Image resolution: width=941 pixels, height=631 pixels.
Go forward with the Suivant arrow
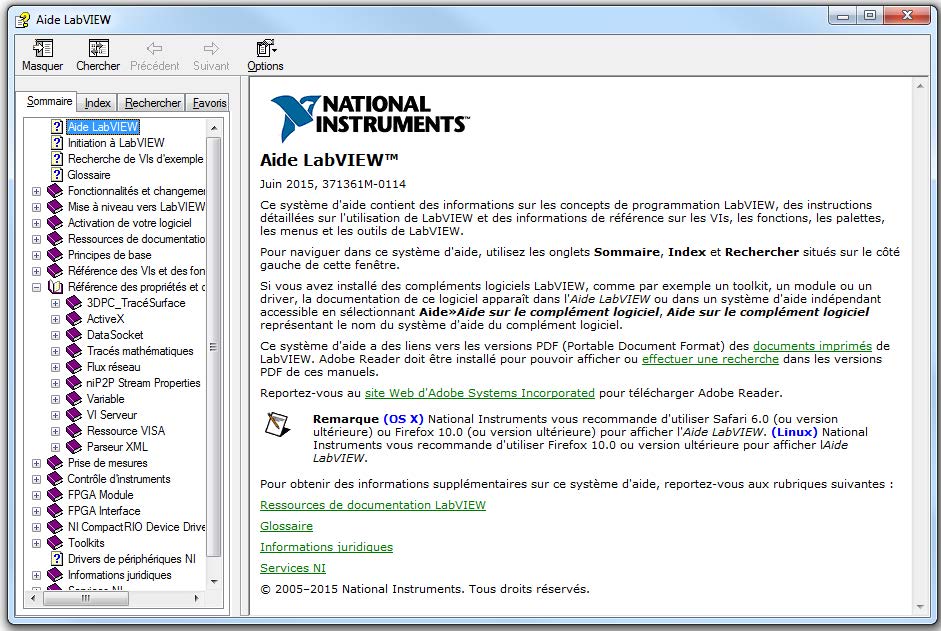211,49
